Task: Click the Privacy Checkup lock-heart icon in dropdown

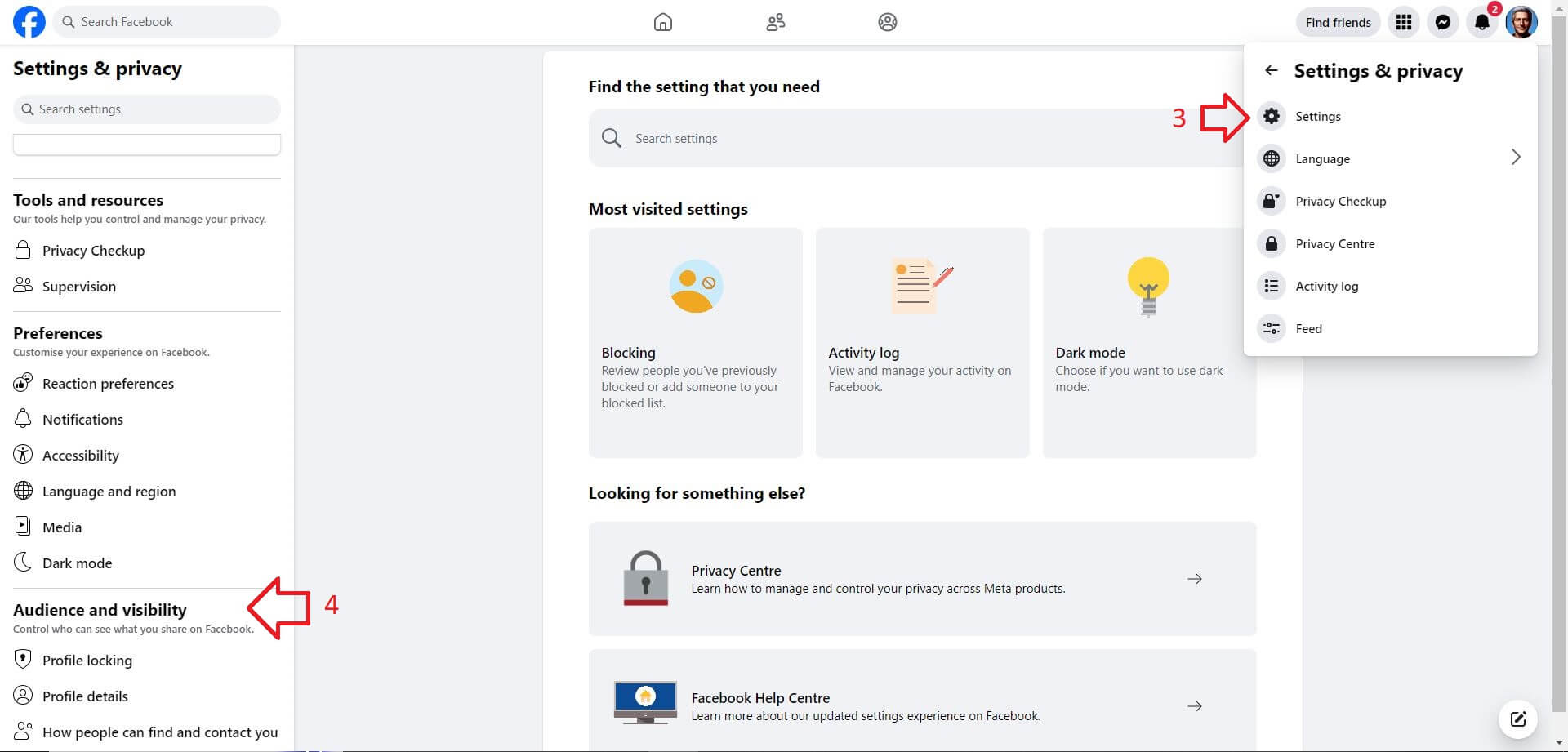Action: coord(1272,201)
